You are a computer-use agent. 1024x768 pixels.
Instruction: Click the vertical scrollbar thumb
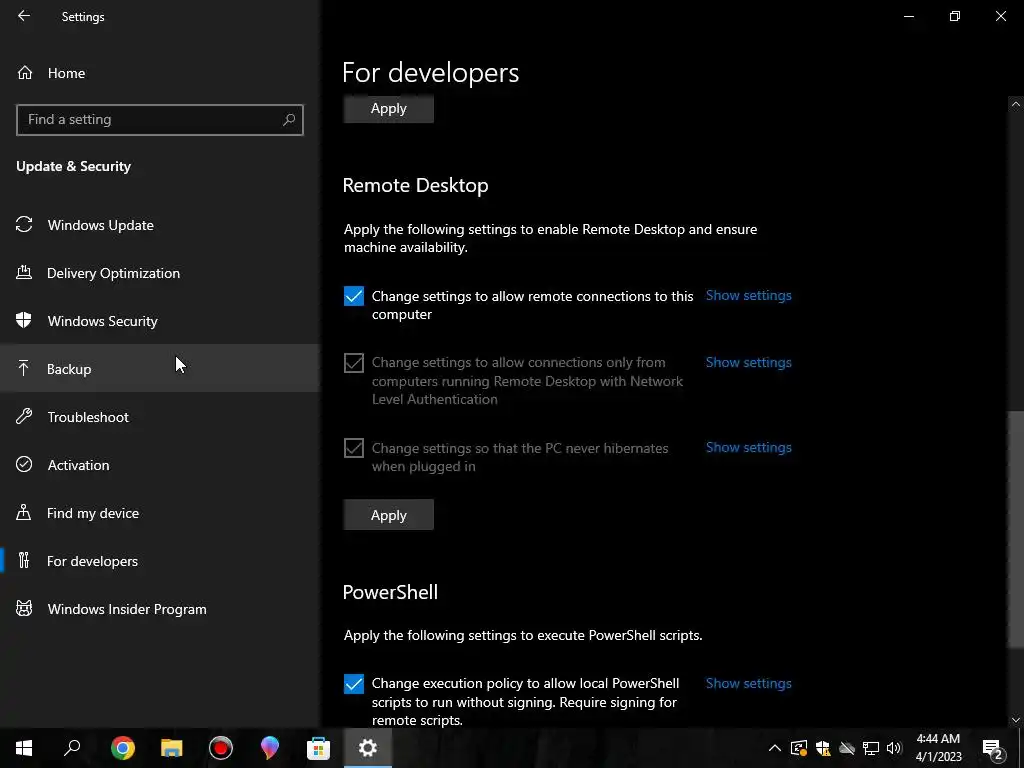(x=1015, y=528)
